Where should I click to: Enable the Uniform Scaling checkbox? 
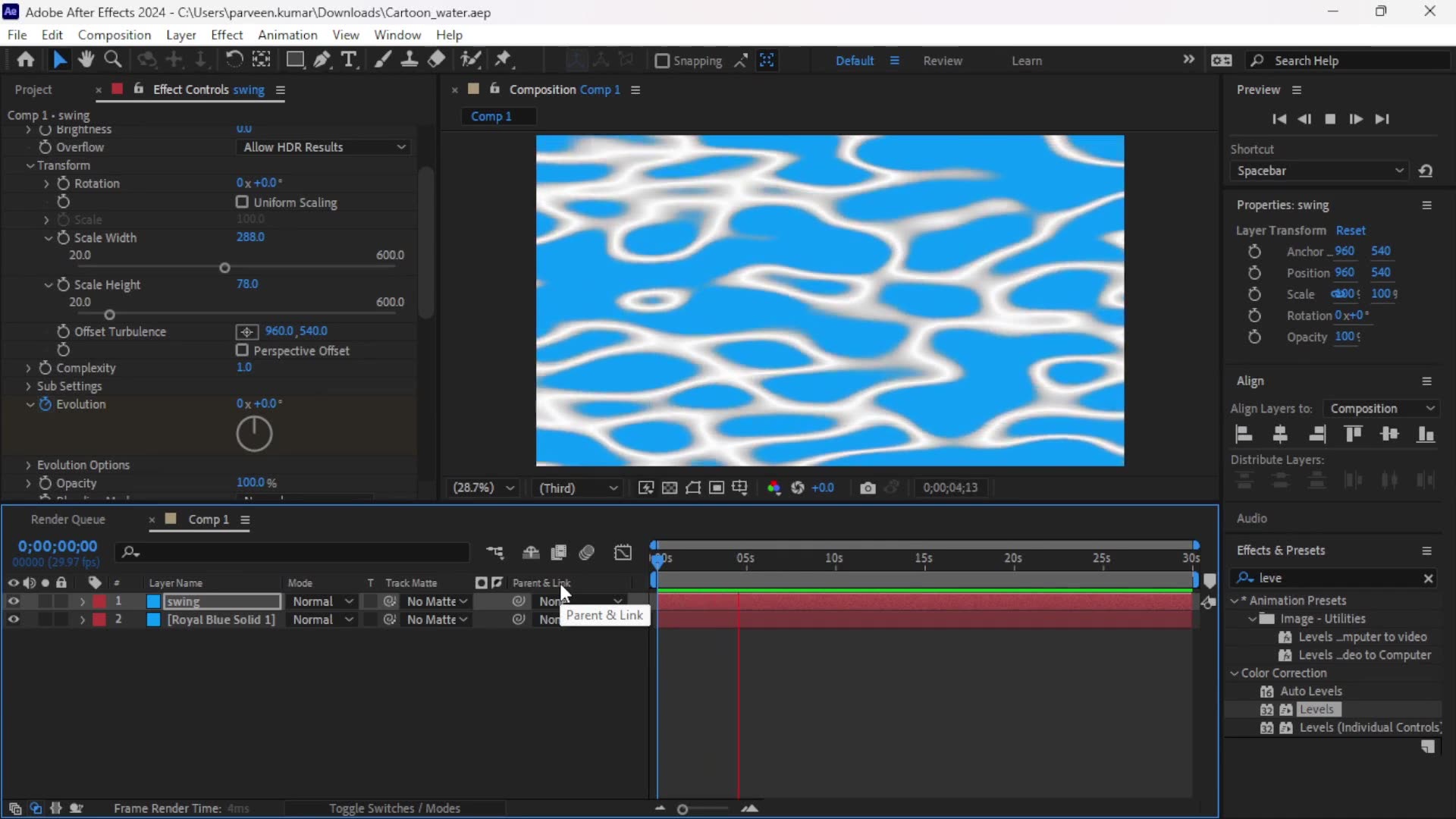[x=242, y=202]
